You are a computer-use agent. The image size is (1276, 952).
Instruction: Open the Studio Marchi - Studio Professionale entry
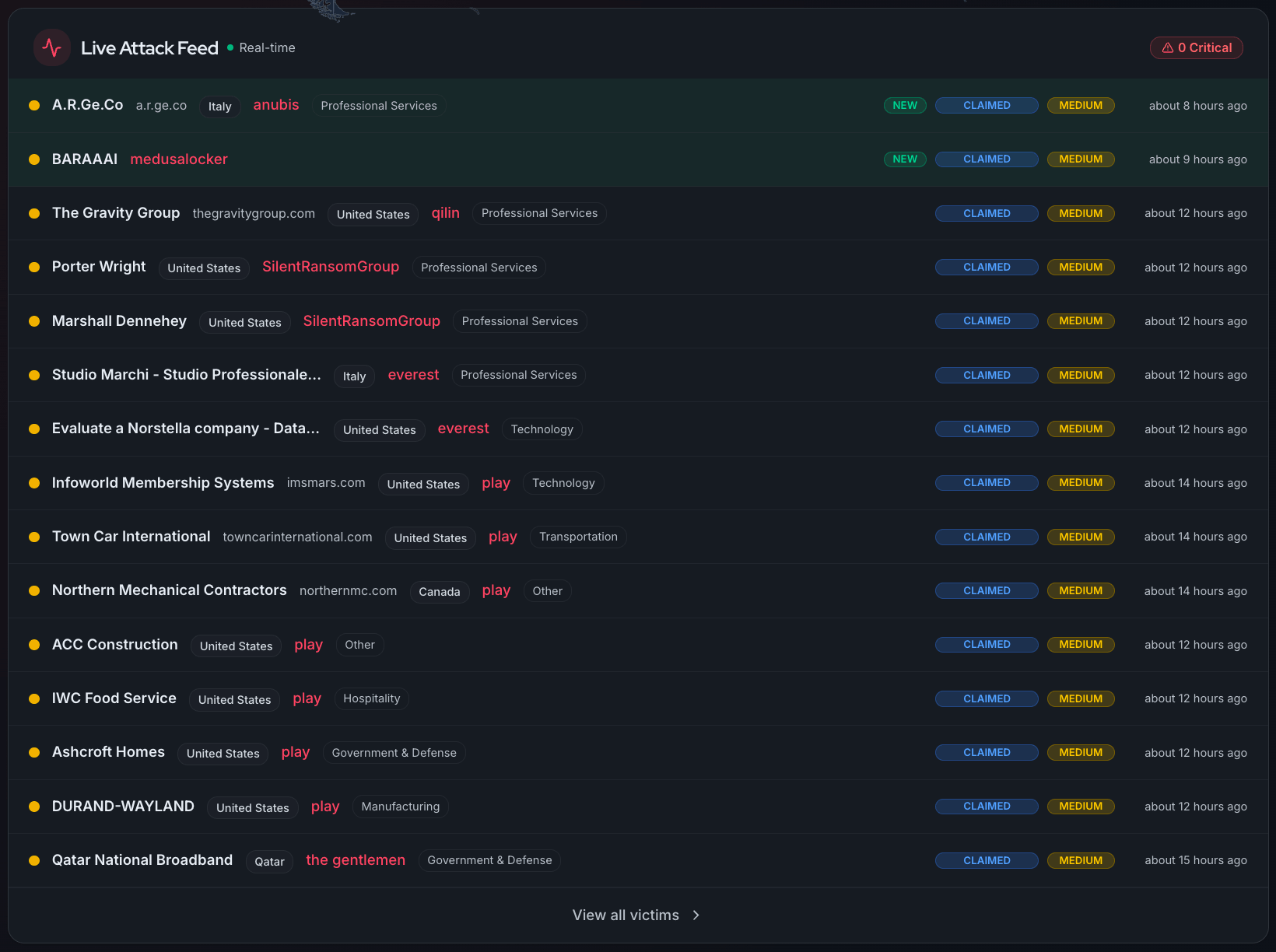click(186, 375)
